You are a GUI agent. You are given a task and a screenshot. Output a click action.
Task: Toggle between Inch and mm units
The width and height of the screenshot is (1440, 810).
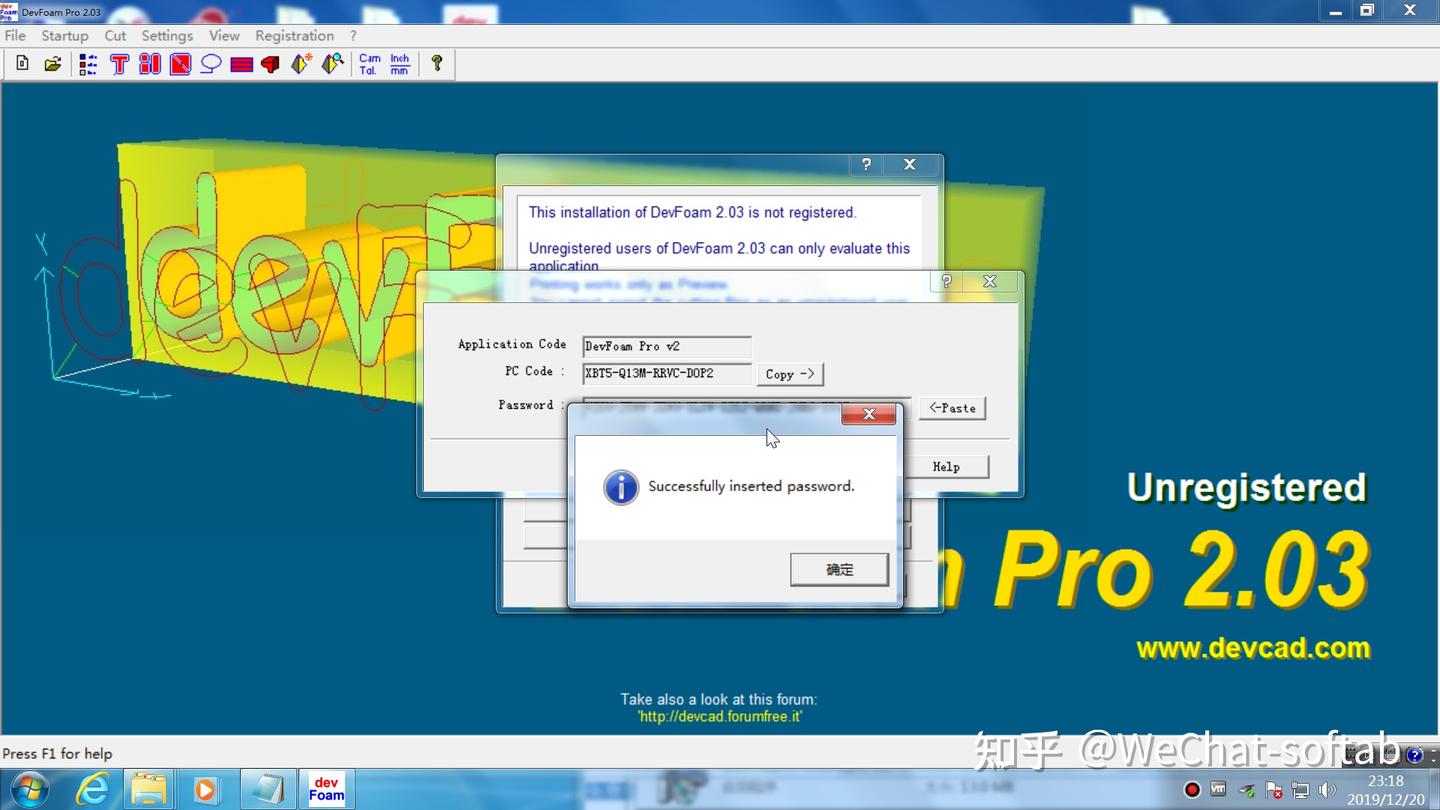(398, 62)
